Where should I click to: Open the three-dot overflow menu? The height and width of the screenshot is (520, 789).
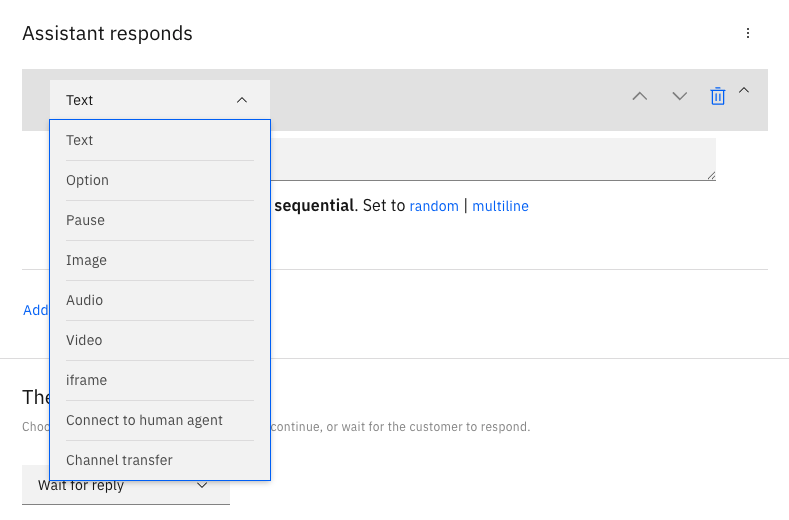tap(748, 33)
